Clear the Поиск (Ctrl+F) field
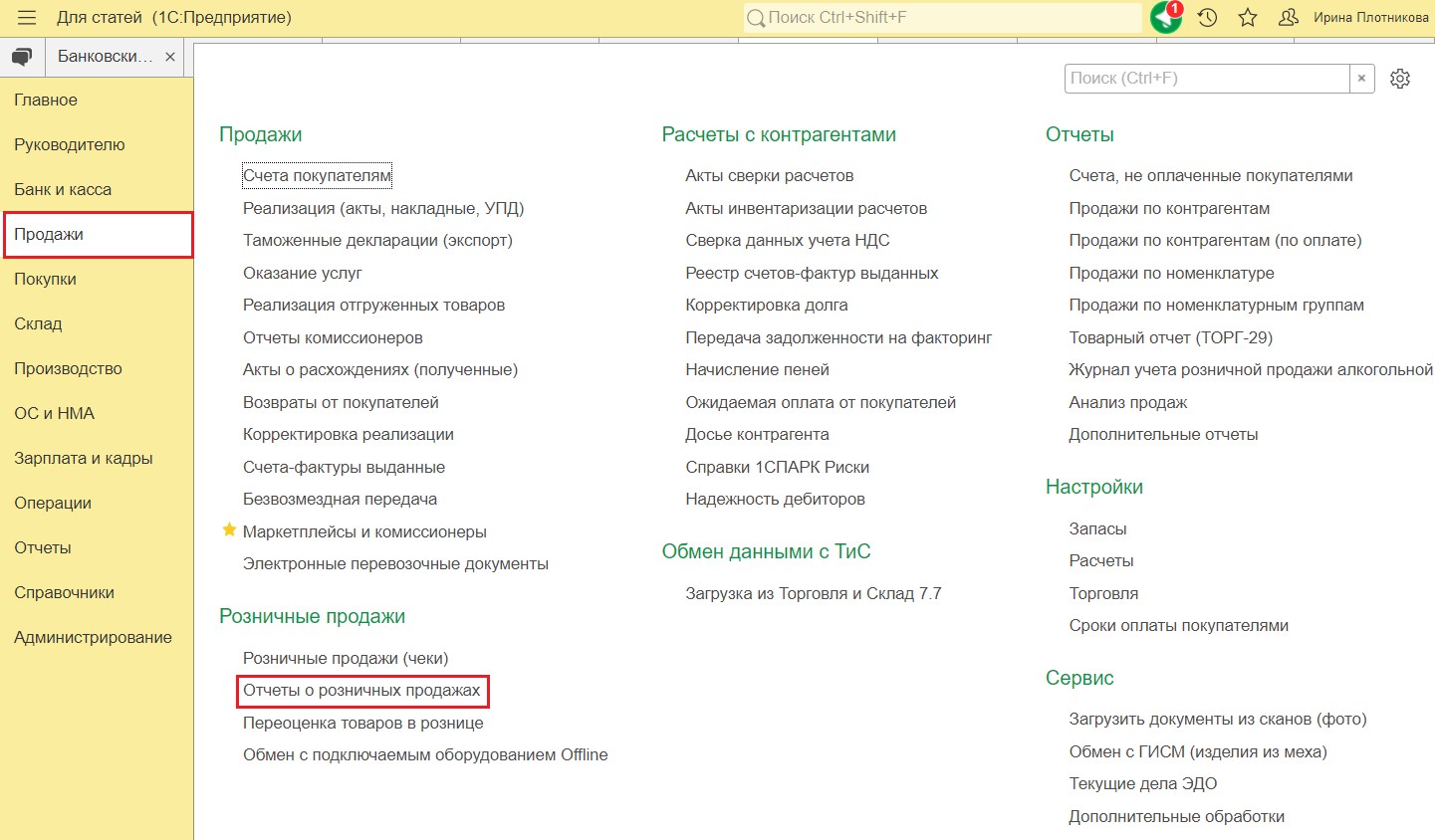Screen dimensions: 1435x840 coord(1361,79)
